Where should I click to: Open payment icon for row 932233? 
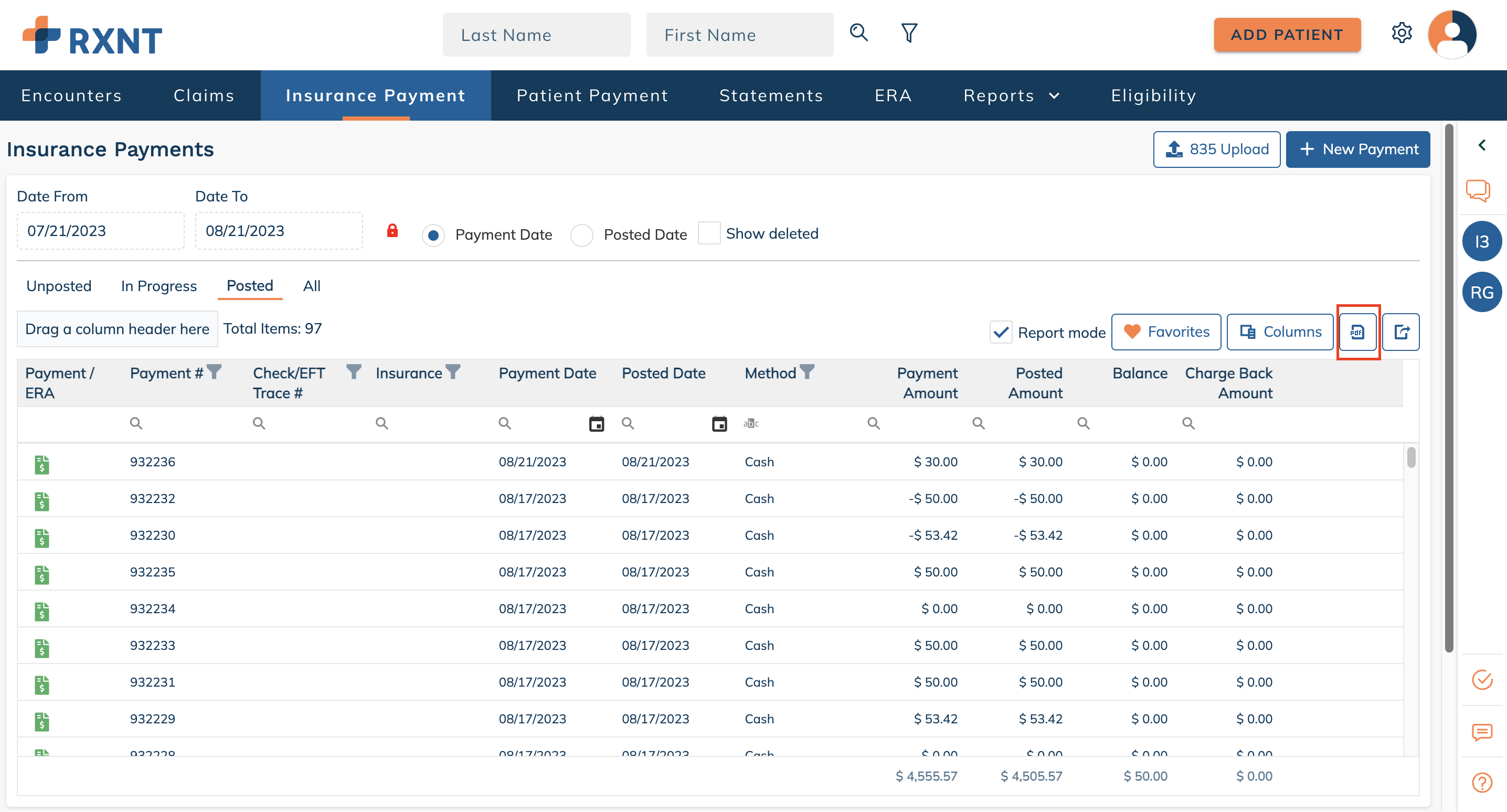41,649
